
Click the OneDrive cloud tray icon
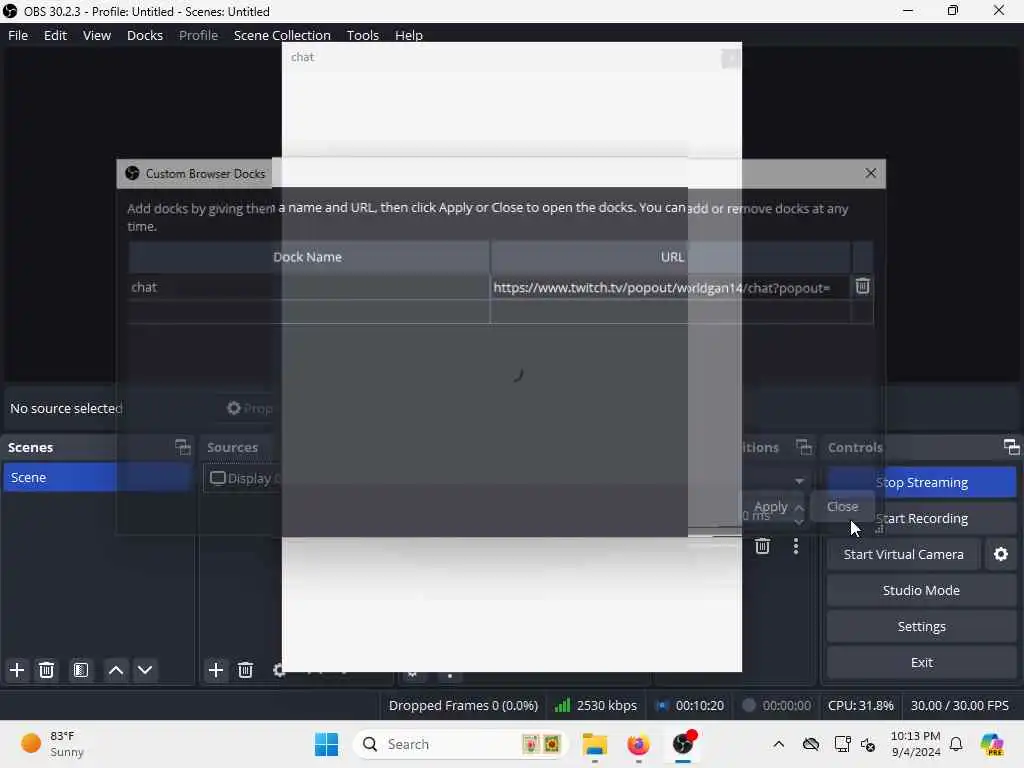pos(810,744)
